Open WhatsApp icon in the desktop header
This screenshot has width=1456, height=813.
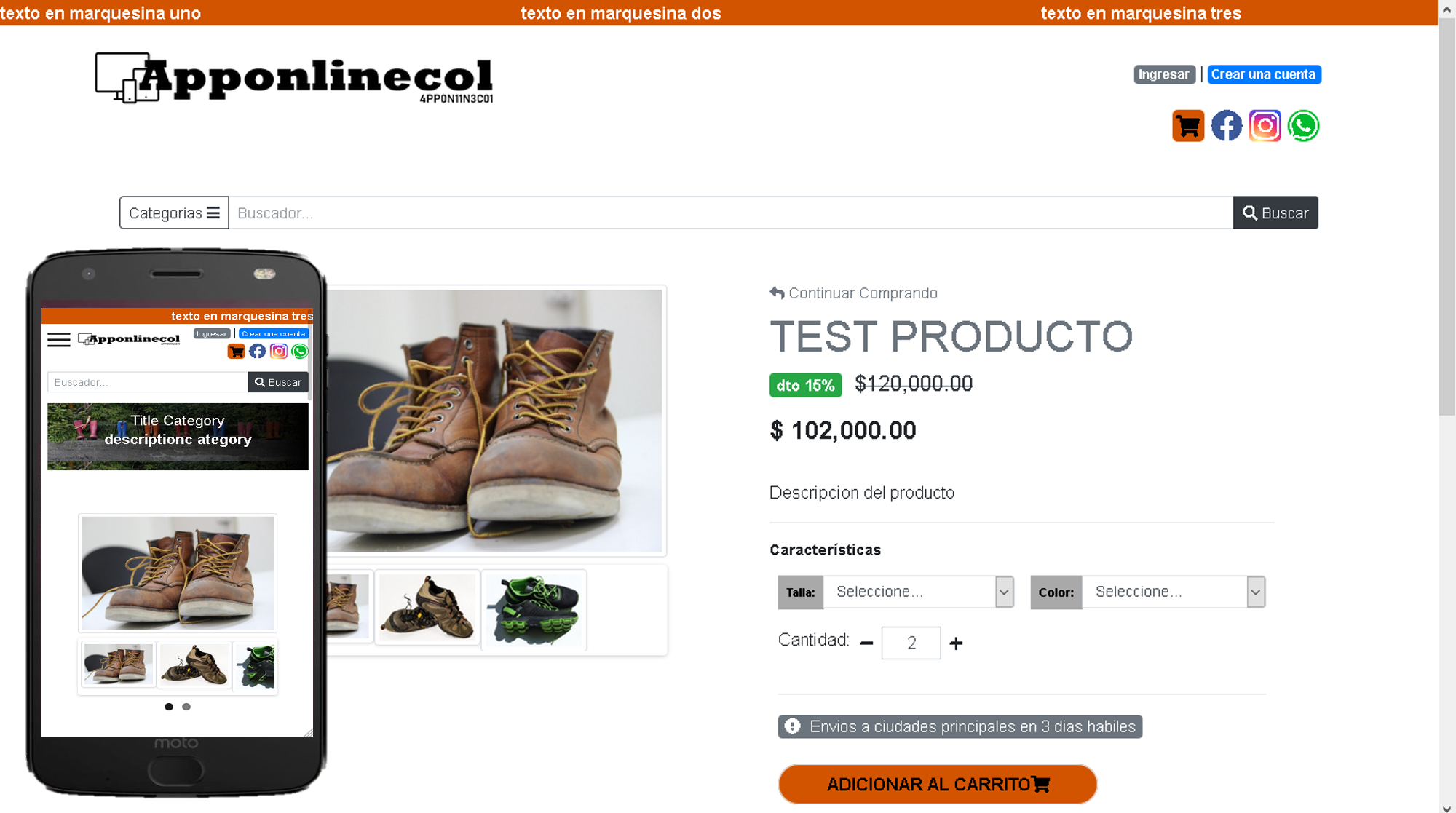click(1304, 126)
